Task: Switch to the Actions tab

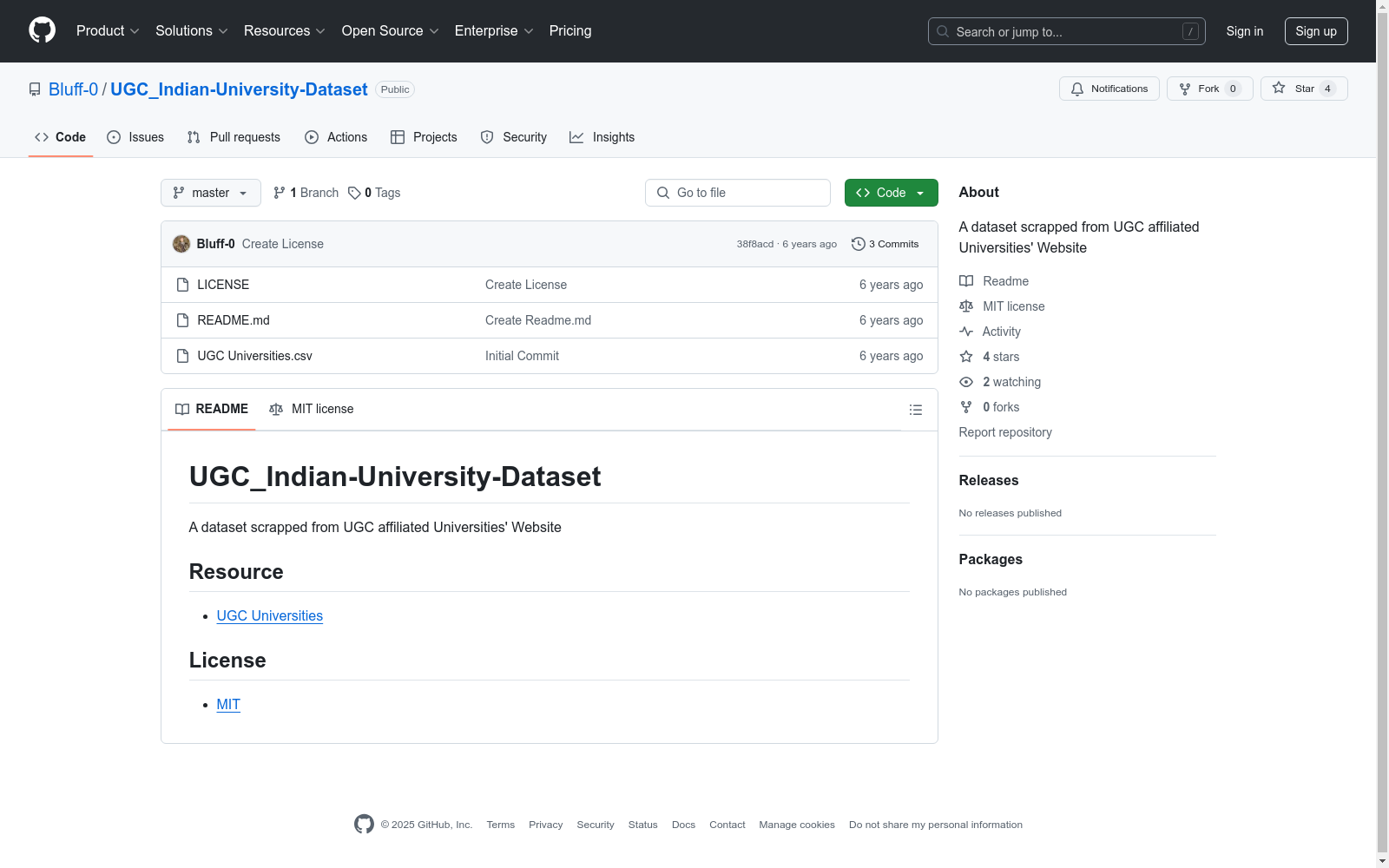Action: coord(336,137)
